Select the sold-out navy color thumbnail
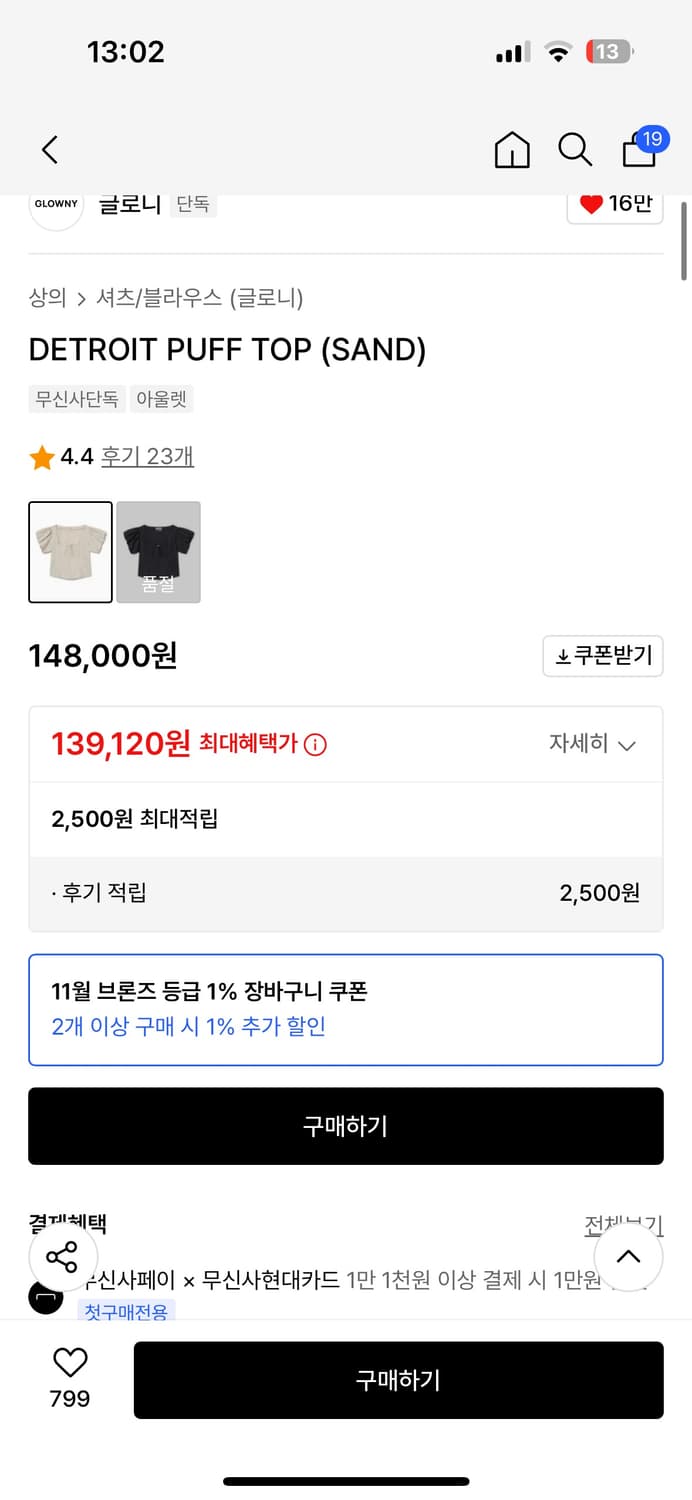Image resolution: width=692 pixels, height=1500 pixels. (158, 551)
